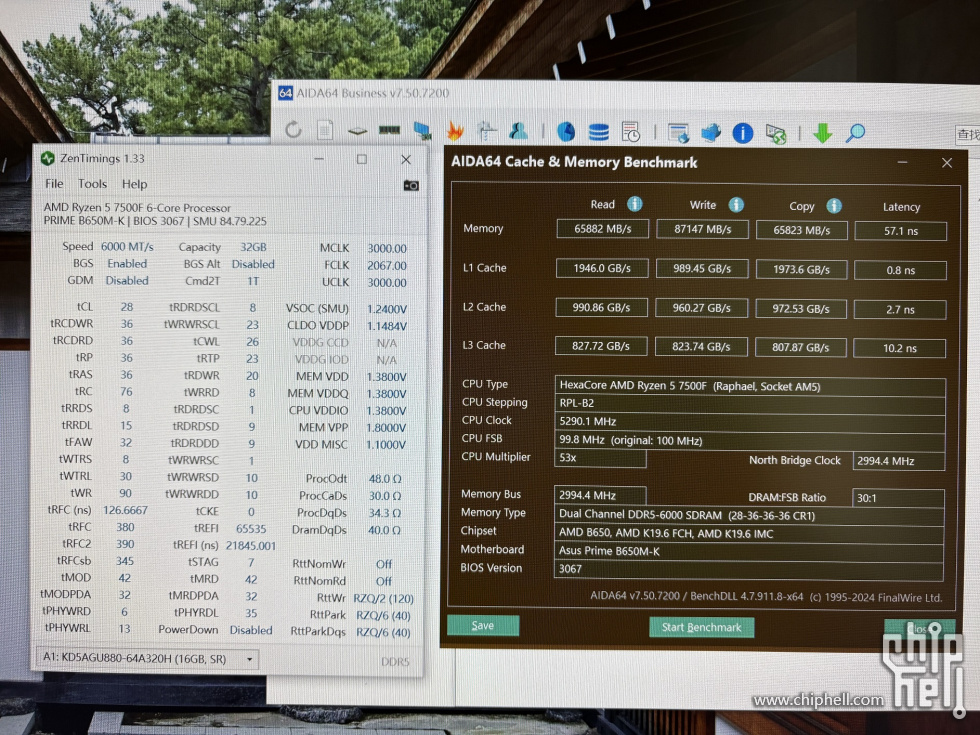
Task: Click the blue pie chart icon in AIDA64
Action: [566, 132]
